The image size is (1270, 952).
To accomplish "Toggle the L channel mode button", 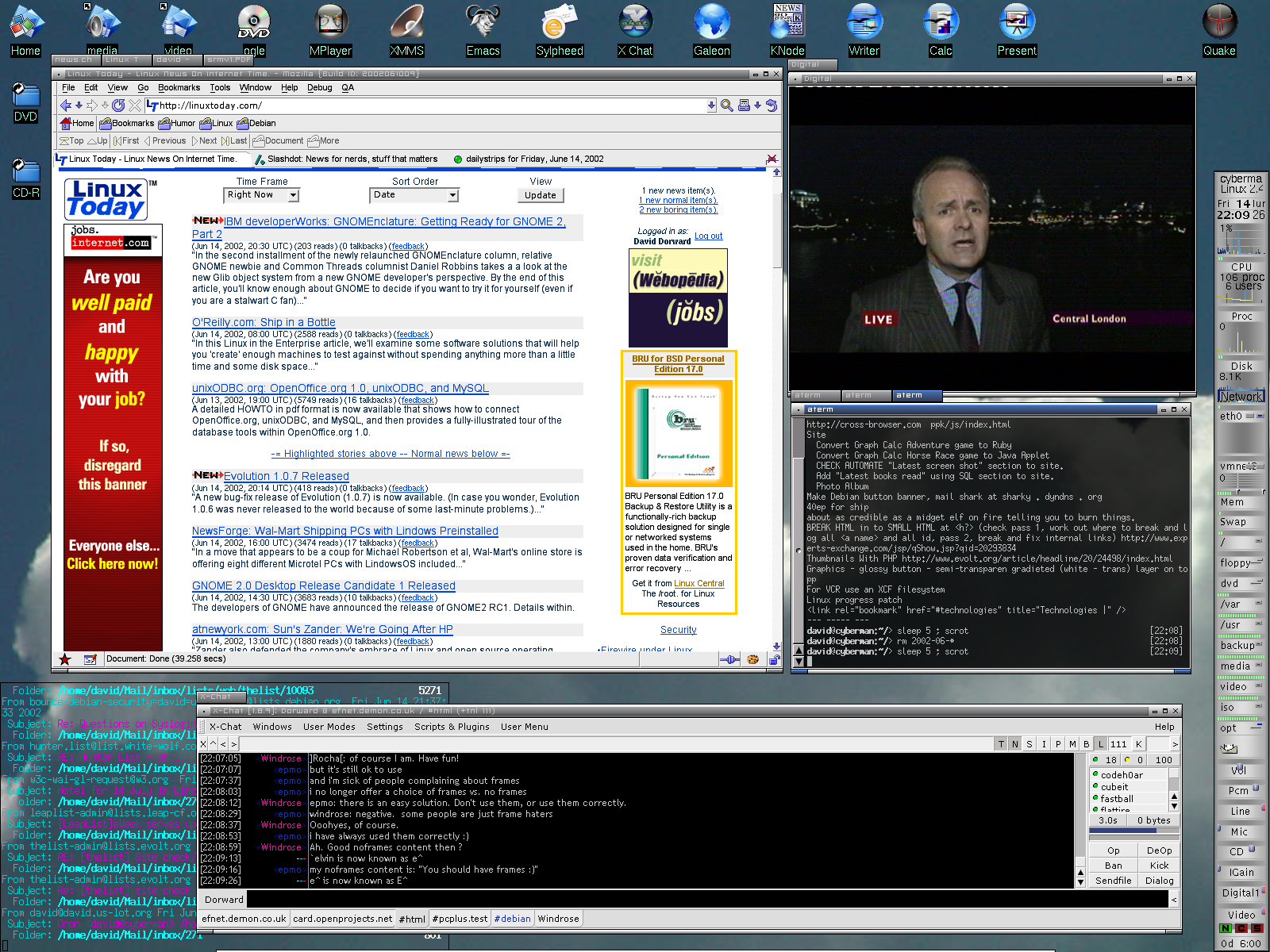I will 1101,744.
